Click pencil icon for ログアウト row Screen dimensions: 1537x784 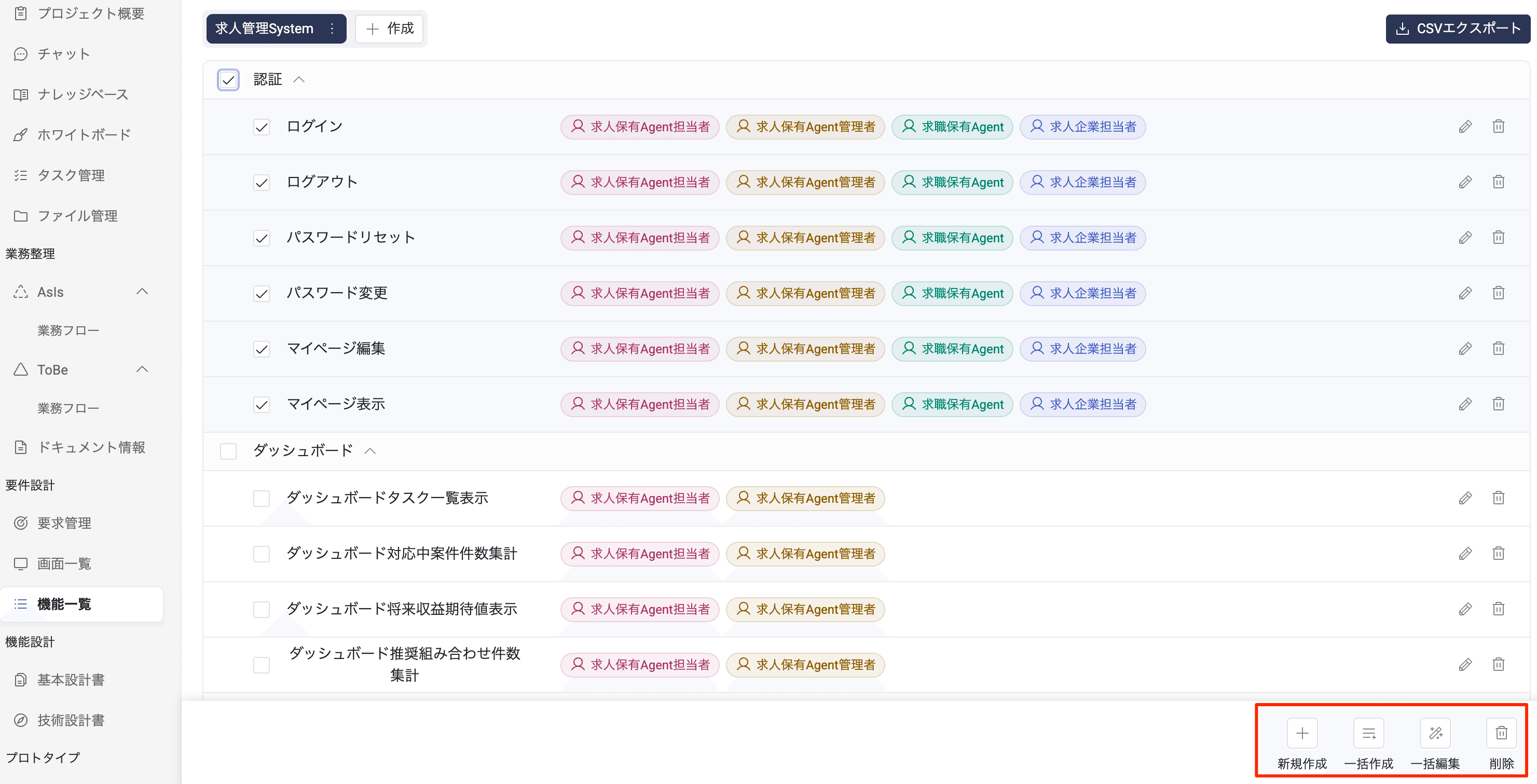coord(1465,182)
